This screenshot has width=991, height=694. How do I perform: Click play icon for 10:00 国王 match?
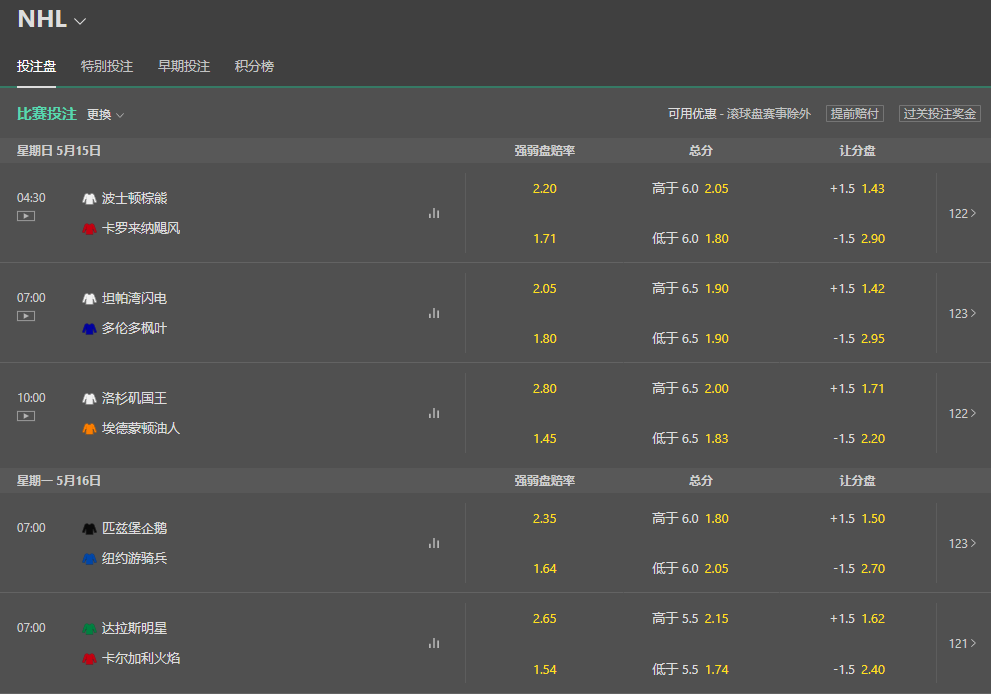[26, 416]
